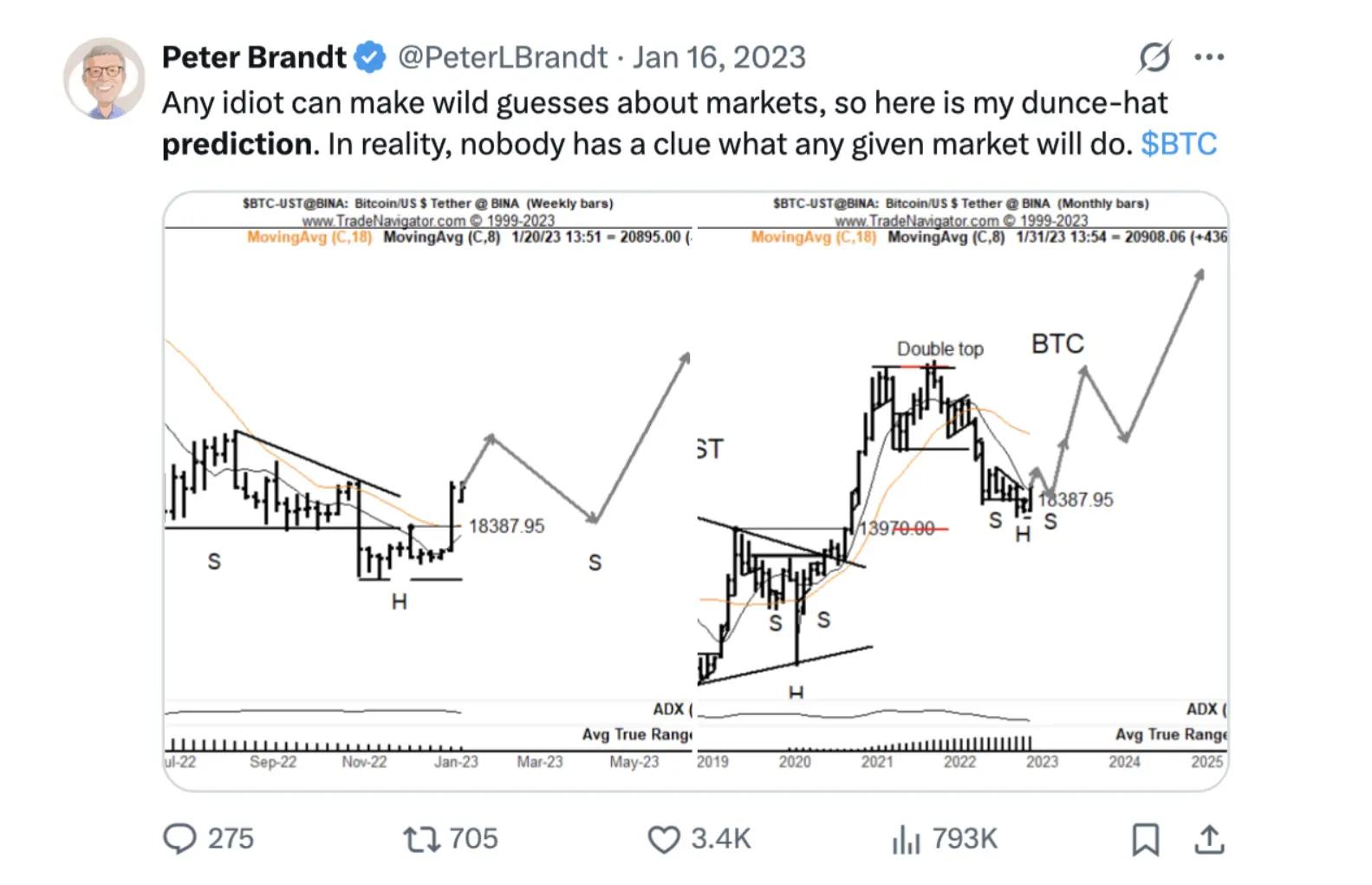Like the tweet with the heart icon

click(x=664, y=839)
